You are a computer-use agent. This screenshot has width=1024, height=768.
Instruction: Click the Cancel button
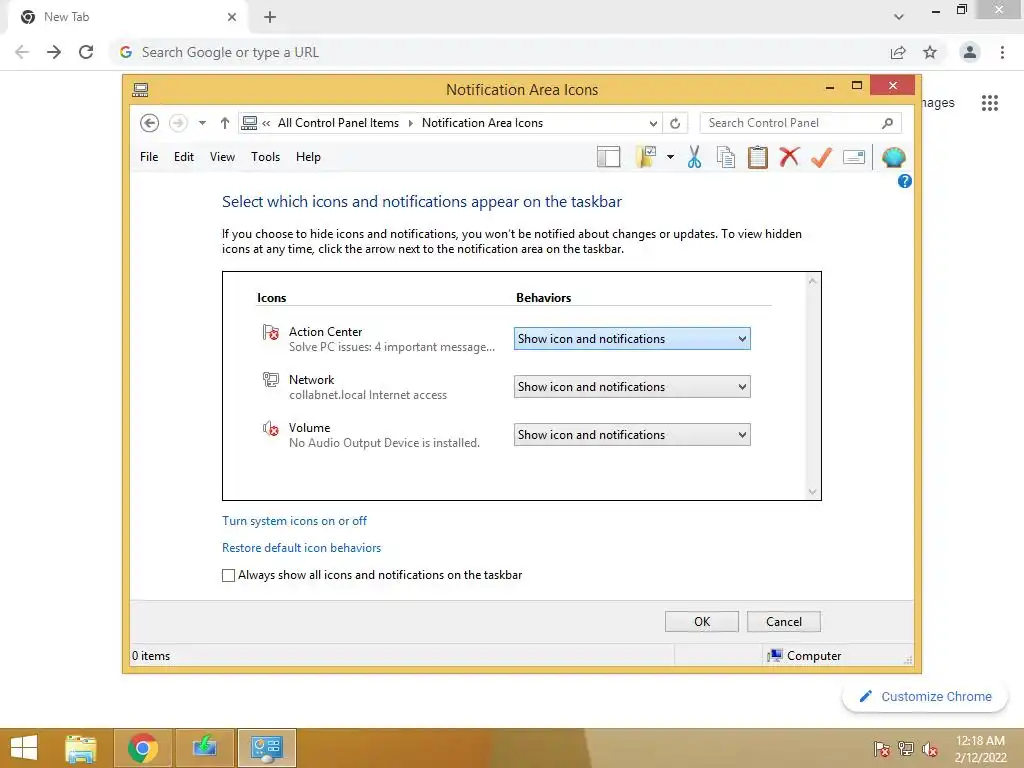click(x=784, y=622)
